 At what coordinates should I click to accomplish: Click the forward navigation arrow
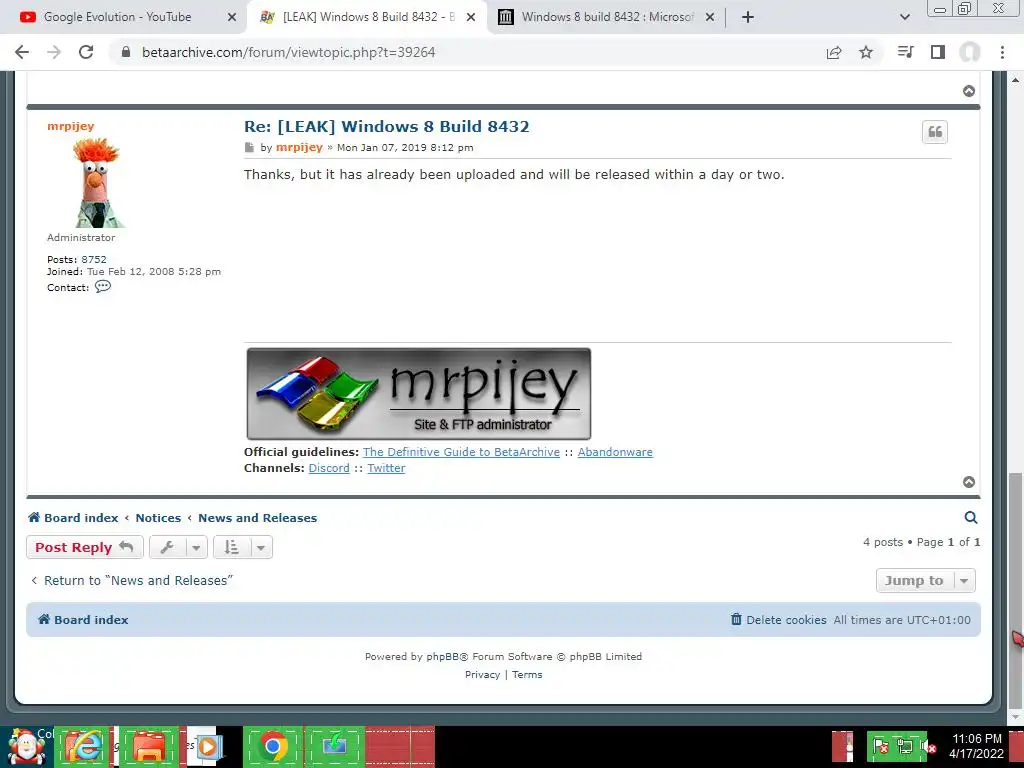(x=54, y=52)
